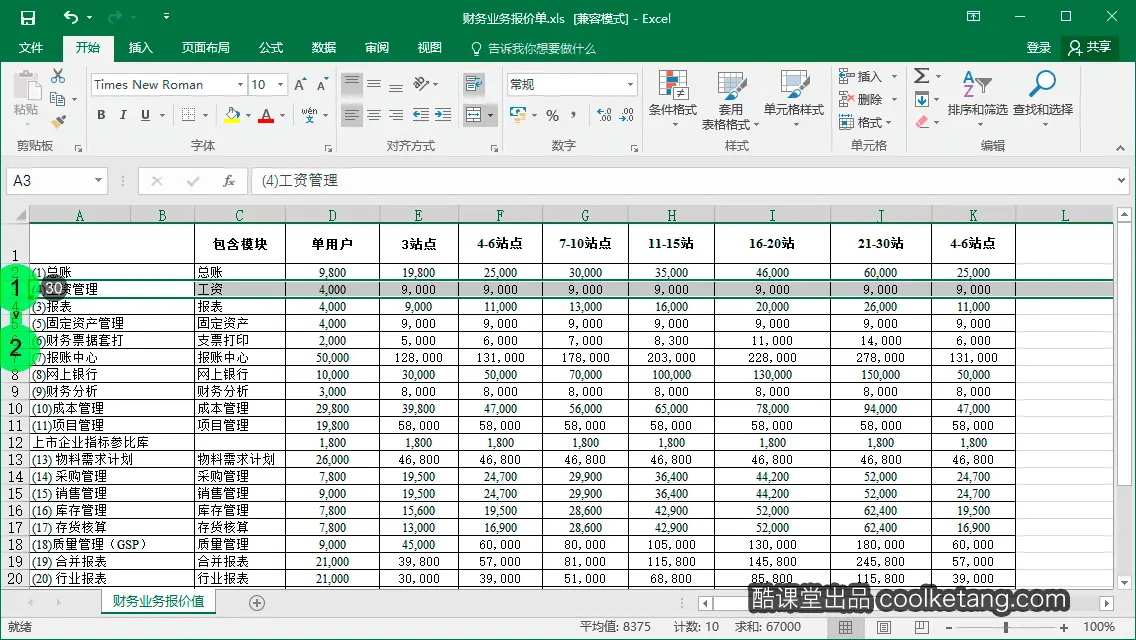Align text left
This screenshot has width=1136, height=640.
click(351, 115)
